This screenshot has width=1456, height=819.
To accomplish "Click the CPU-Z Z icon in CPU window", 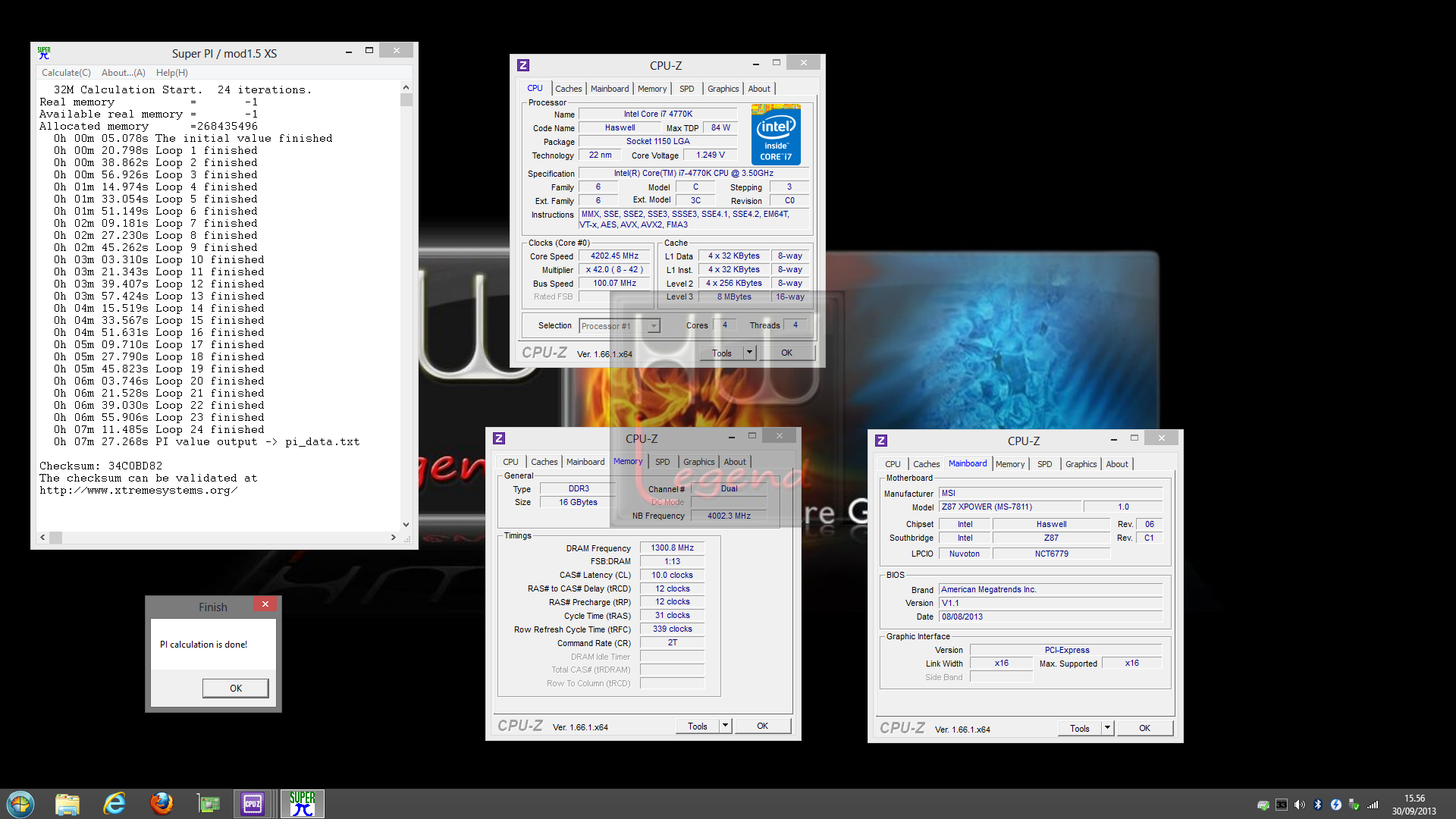I will point(523,65).
